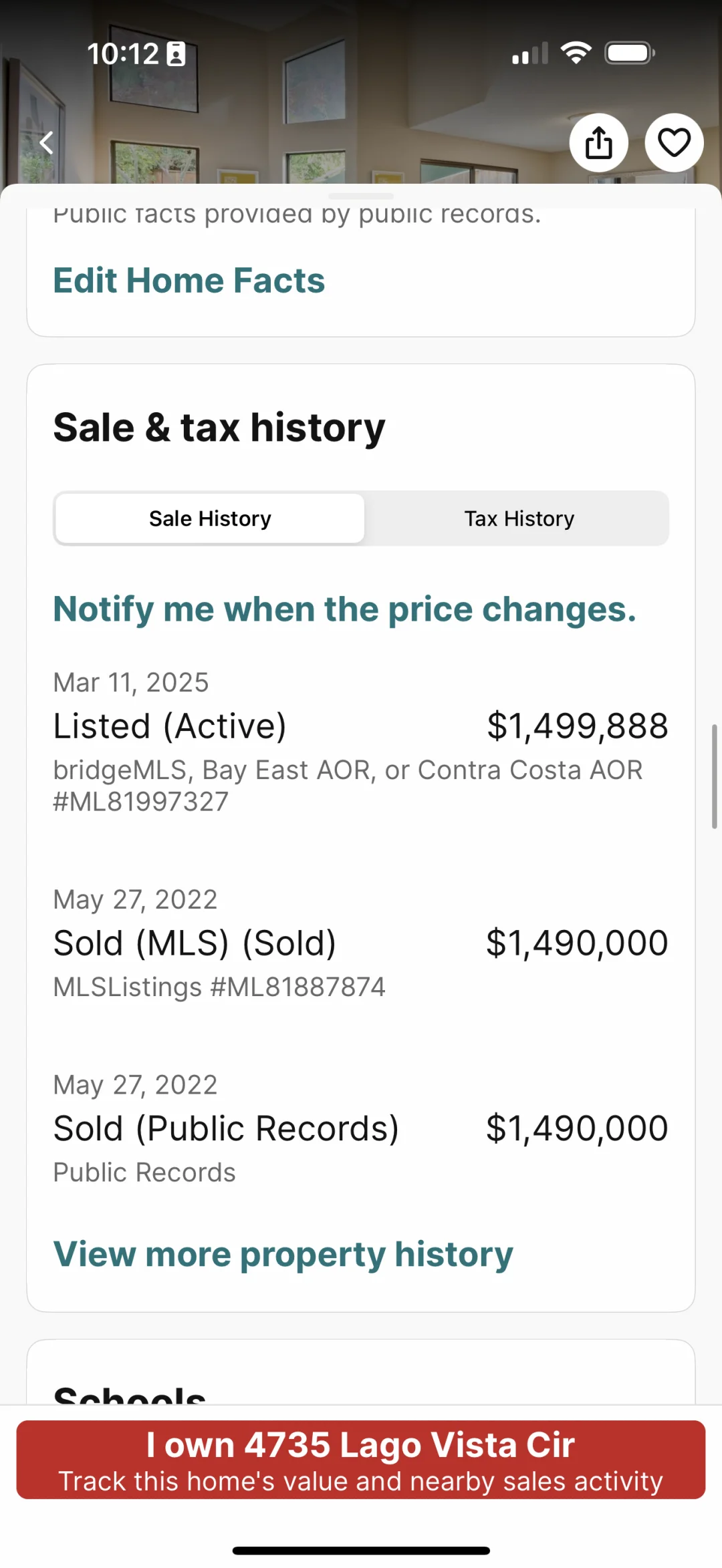The height and width of the screenshot is (1568, 722).
Task: Select the Sold (Public Records) history entry
Action: (361, 1128)
